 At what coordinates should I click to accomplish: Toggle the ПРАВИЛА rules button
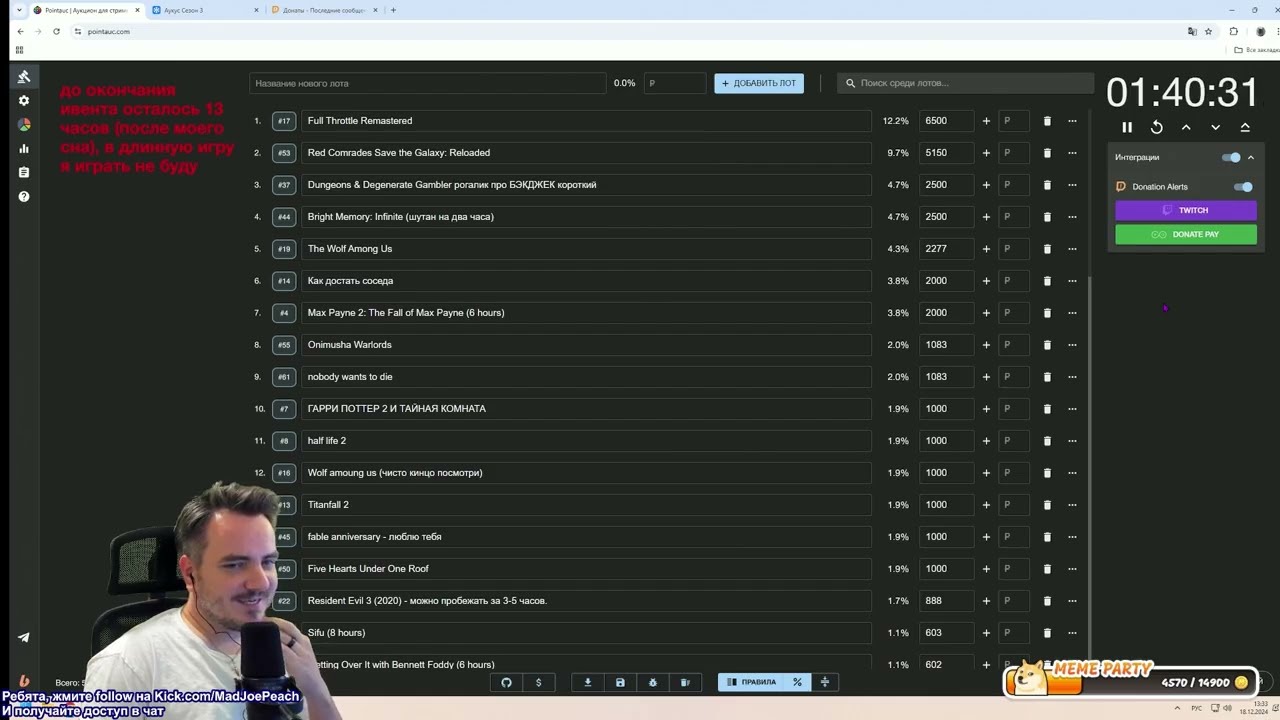pyautogui.click(x=752, y=683)
